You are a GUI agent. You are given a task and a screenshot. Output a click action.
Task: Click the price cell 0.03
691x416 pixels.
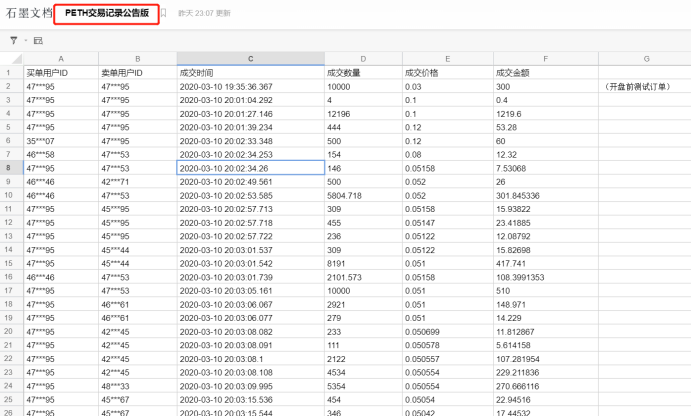[x=448, y=86]
